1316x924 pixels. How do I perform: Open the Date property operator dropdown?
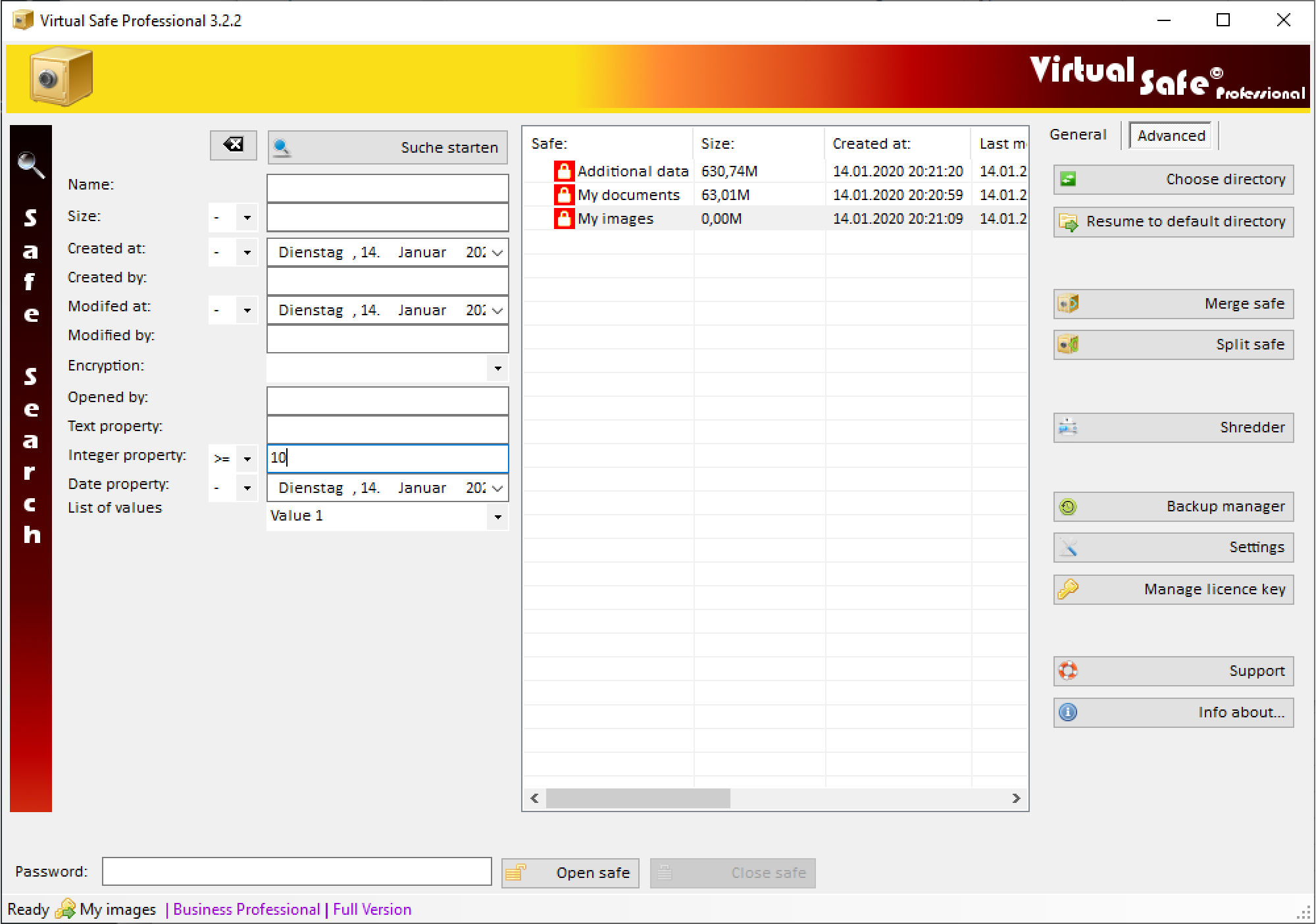[x=247, y=488]
